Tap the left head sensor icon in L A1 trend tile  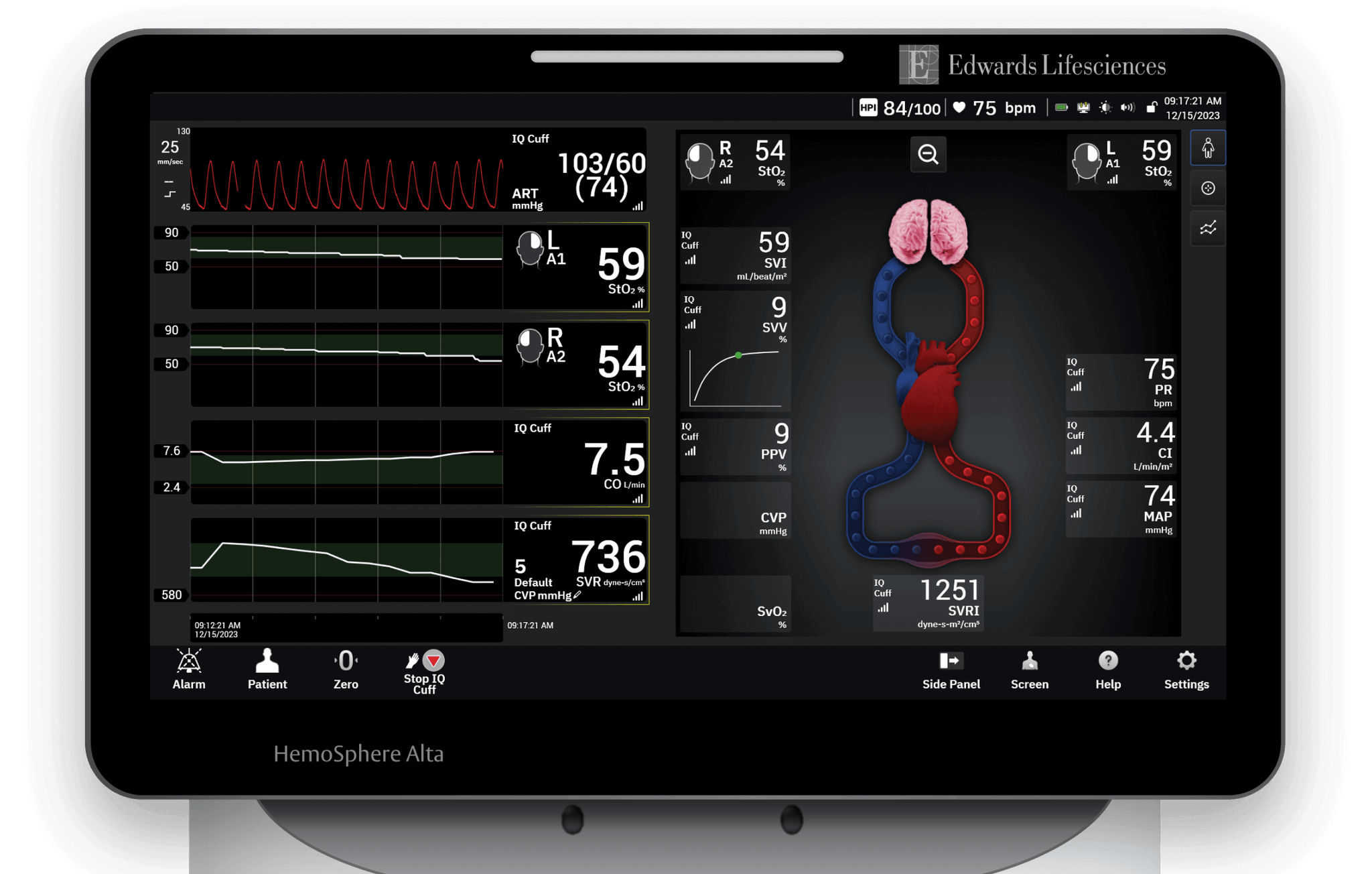530,249
